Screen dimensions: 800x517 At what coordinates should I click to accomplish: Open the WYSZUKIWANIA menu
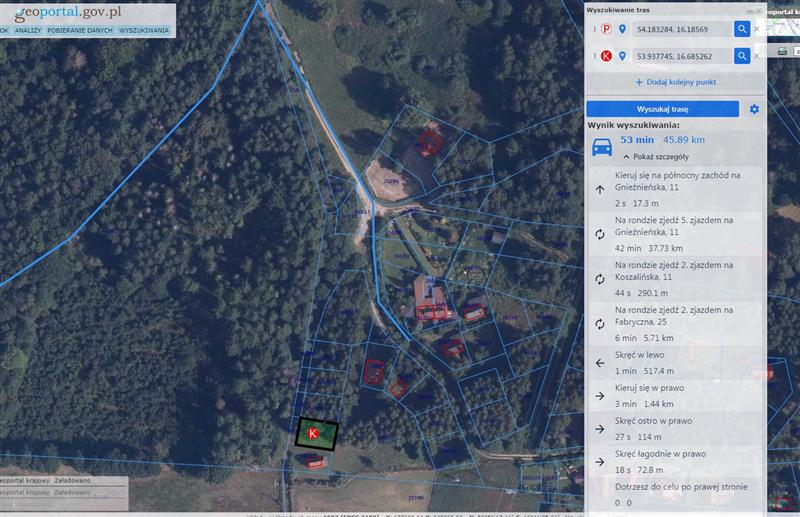[x=143, y=31]
